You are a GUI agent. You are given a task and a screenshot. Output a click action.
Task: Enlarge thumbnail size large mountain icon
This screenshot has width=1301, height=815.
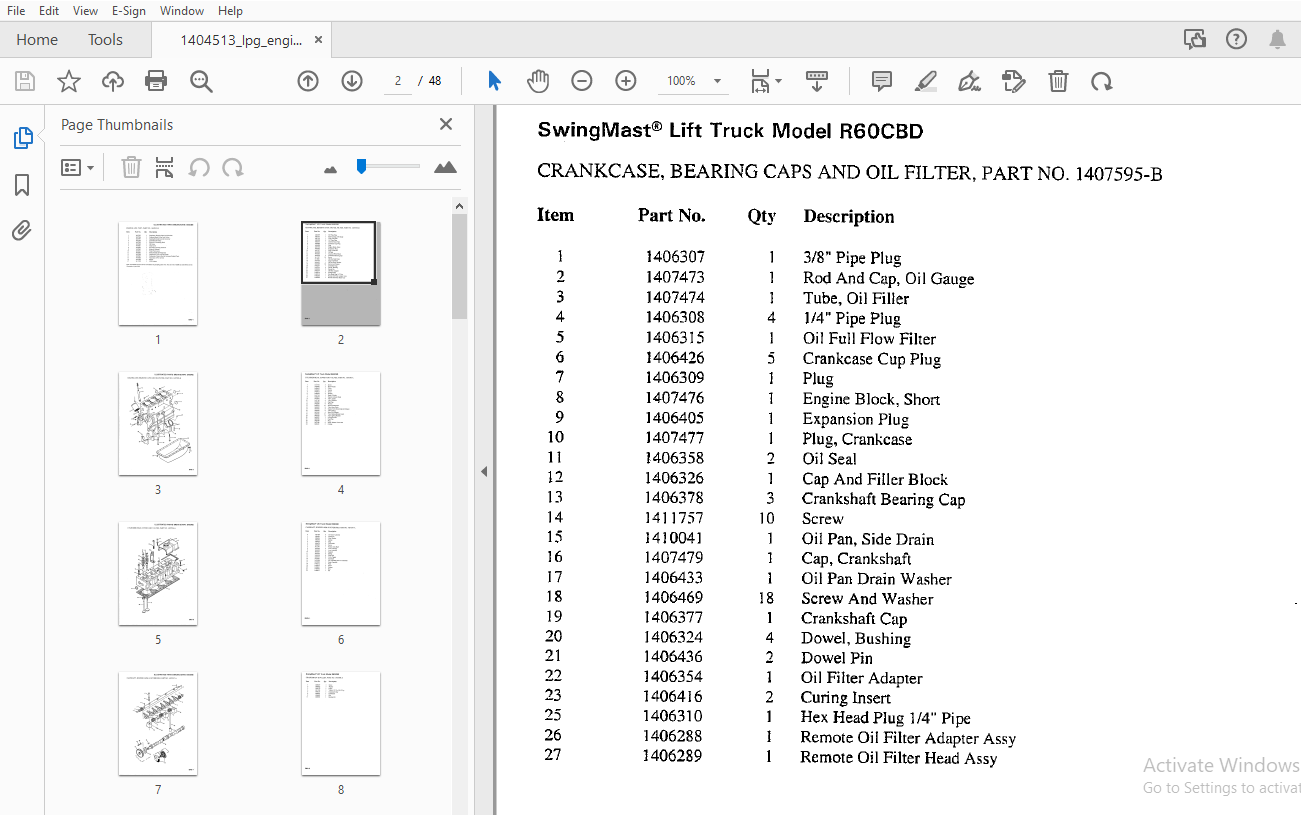point(445,167)
